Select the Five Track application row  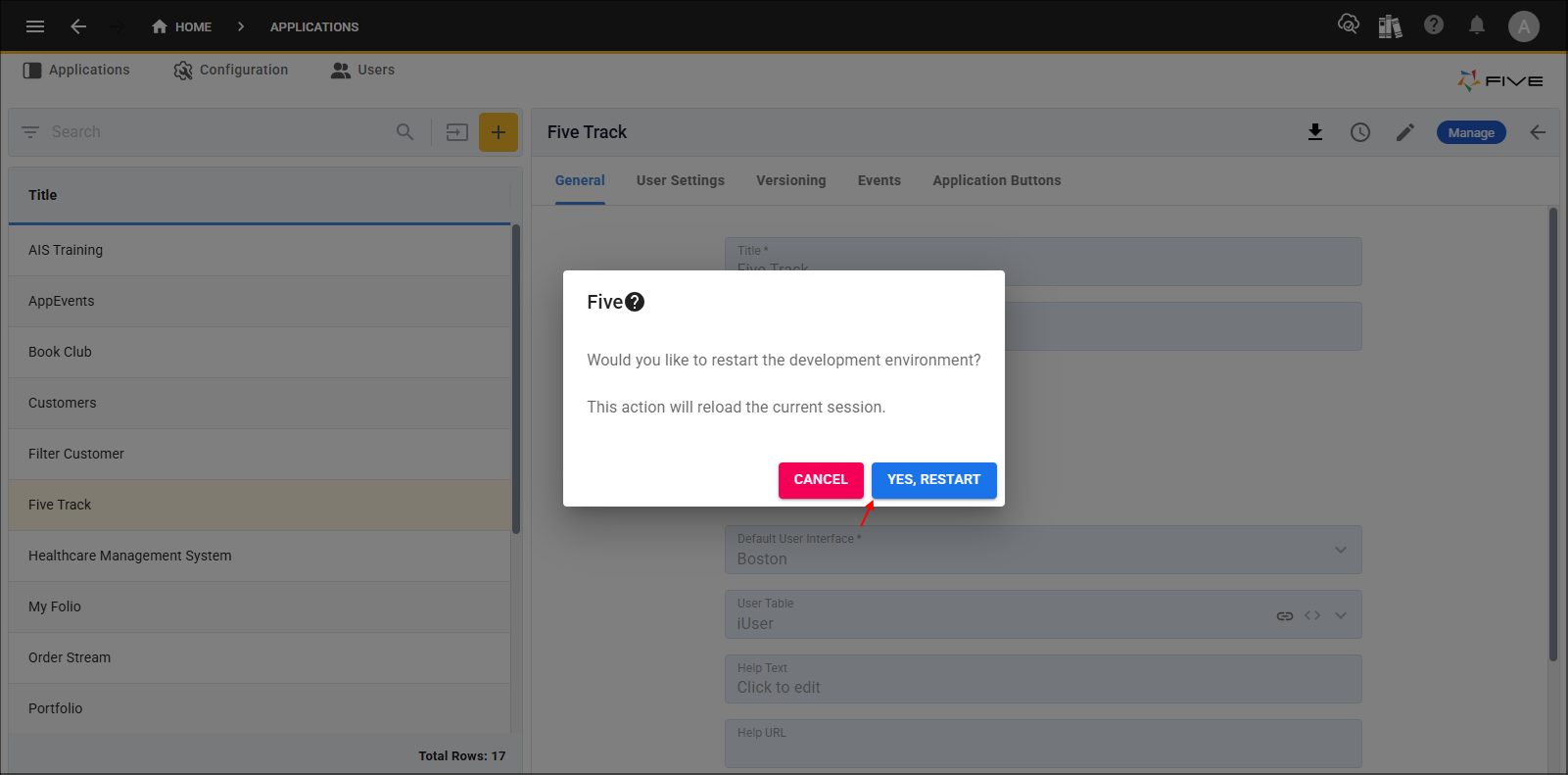click(x=260, y=505)
